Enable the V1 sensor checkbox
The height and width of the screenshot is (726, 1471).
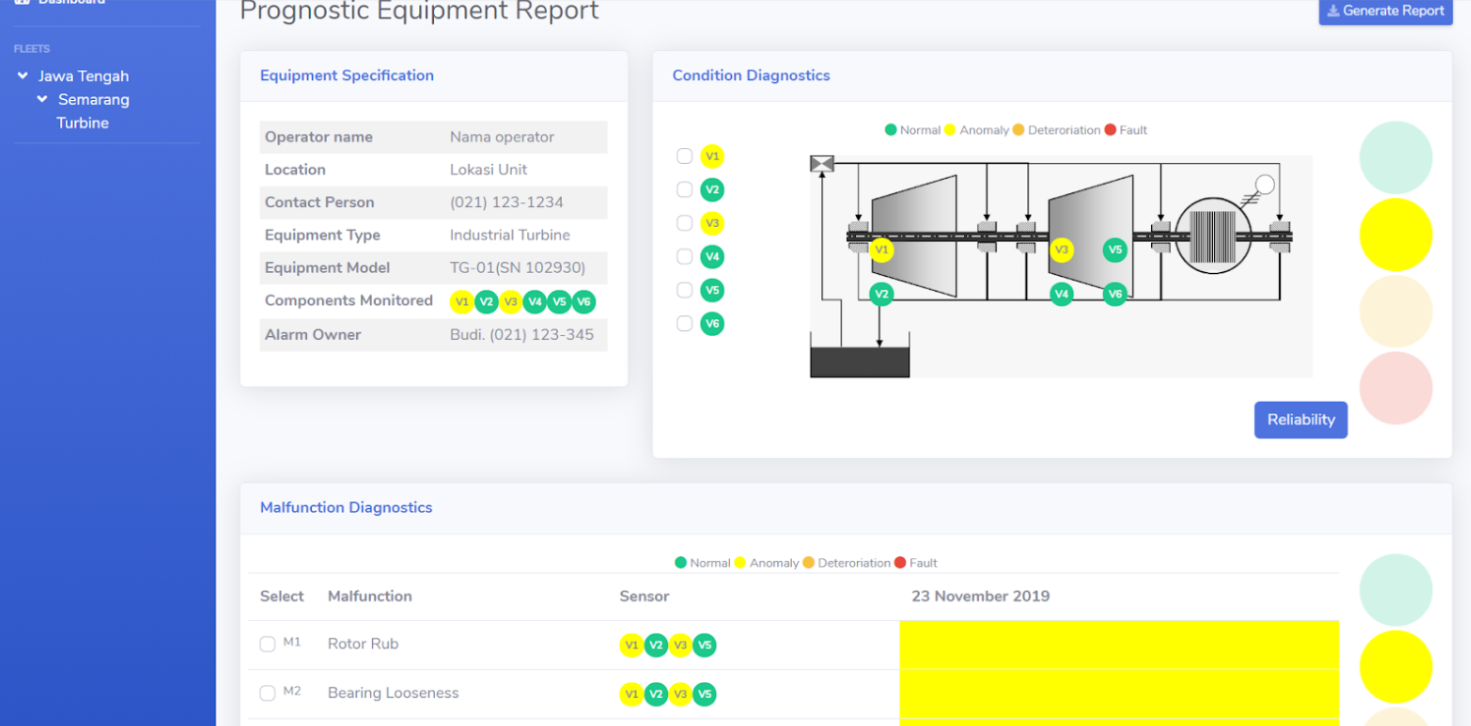[x=685, y=156]
